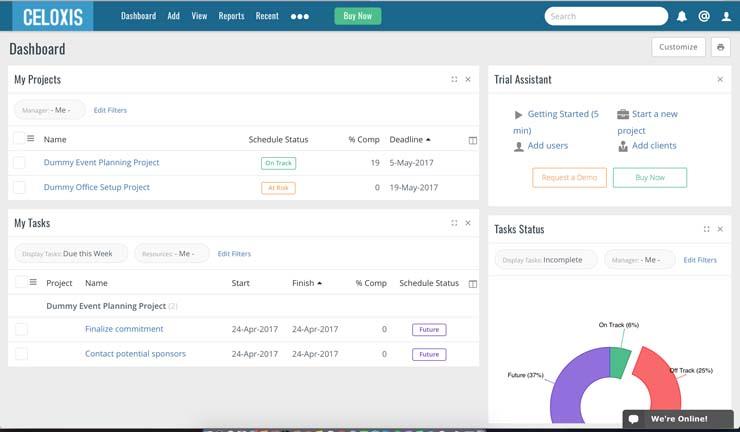The image size is (740, 432).
Task: Open row actions menu in My Projects header
Action: click(31, 138)
